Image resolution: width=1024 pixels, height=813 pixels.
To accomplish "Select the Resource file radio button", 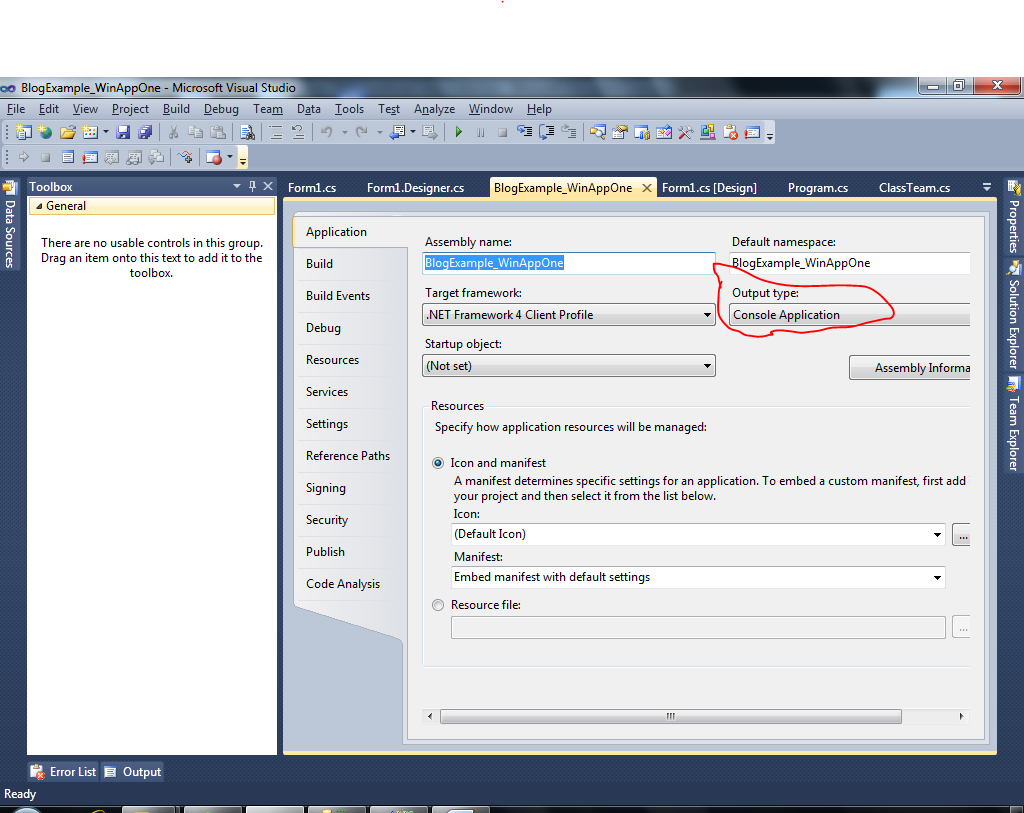I will (x=438, y=605).
